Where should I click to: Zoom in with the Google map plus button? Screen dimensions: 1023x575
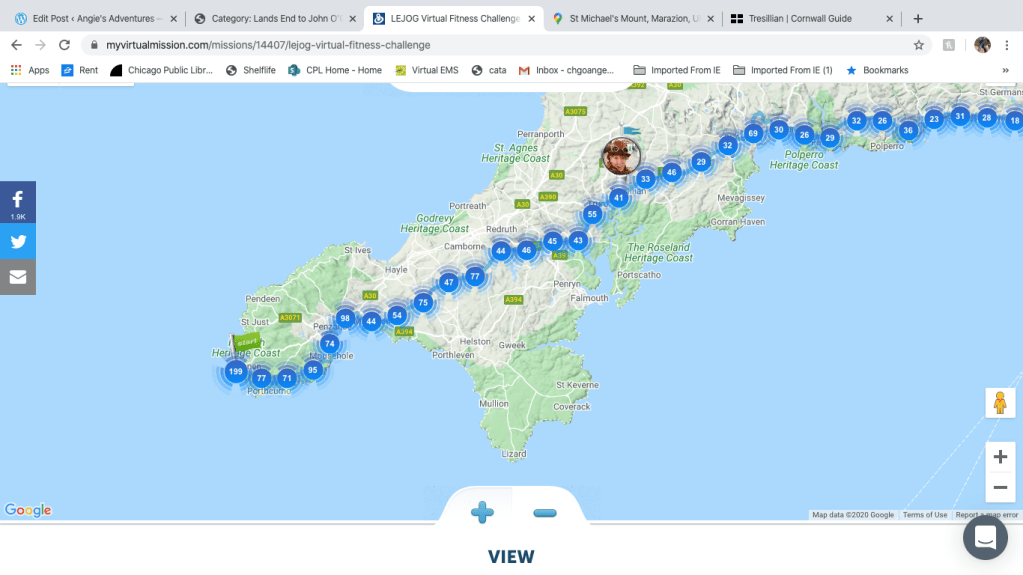(1000, 457)
